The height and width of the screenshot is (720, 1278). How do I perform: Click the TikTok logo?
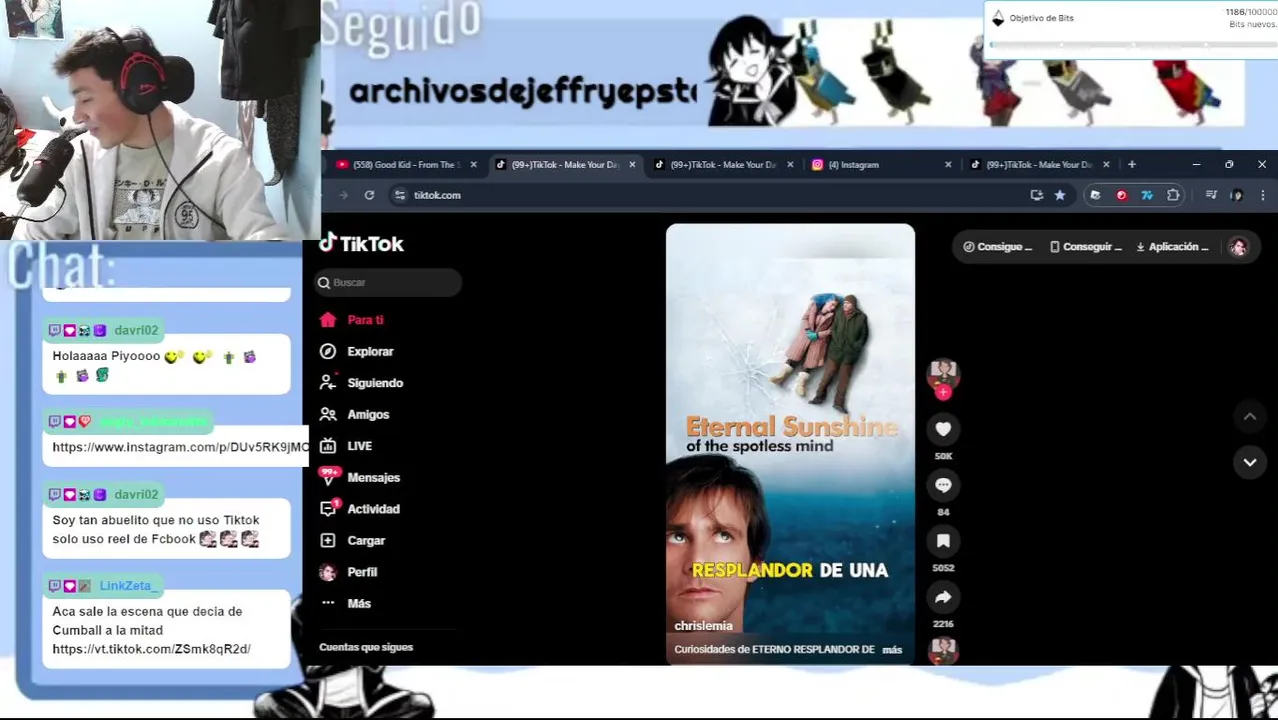tap(361, 244)
